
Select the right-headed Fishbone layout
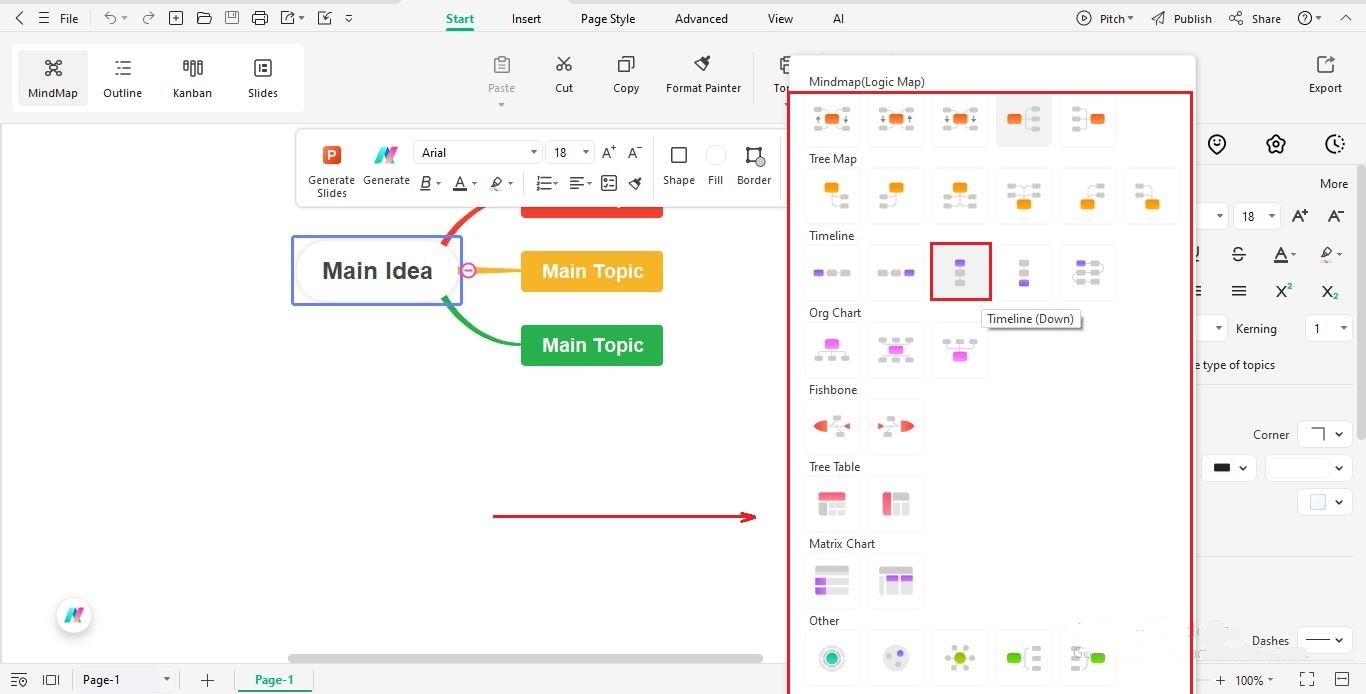click(896, 426)
